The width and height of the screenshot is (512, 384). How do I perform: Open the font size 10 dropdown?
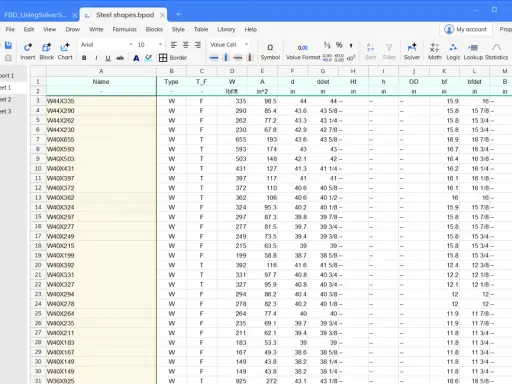150,45
